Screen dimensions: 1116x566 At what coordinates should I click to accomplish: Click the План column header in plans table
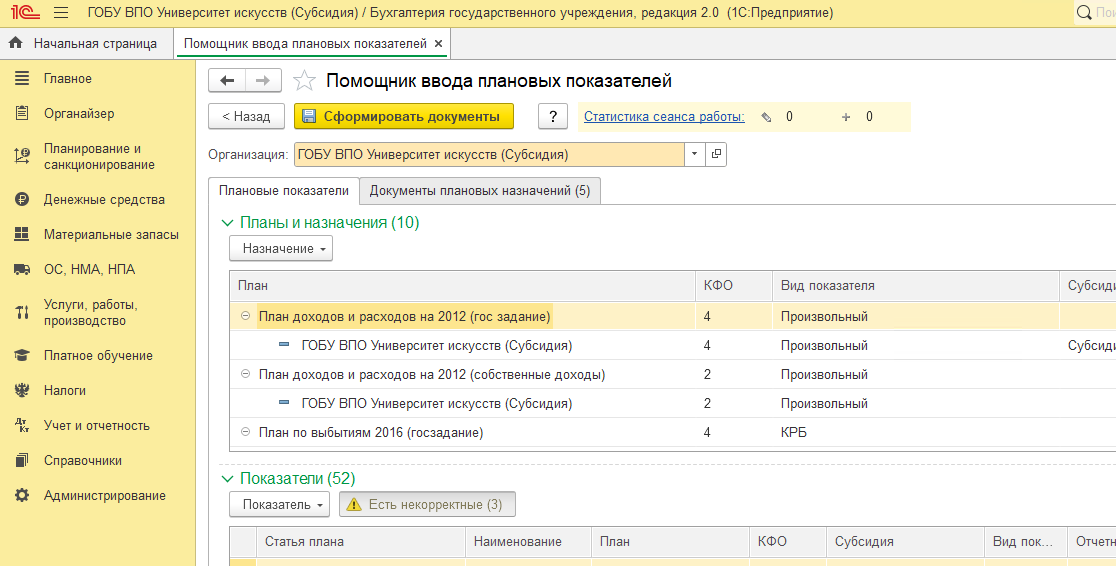tap(462, 285)
